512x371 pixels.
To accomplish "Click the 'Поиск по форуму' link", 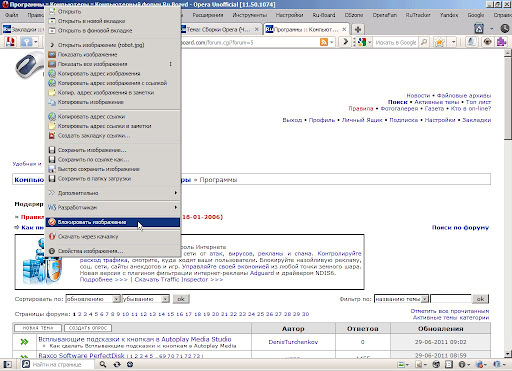I will tap(460, 228).
